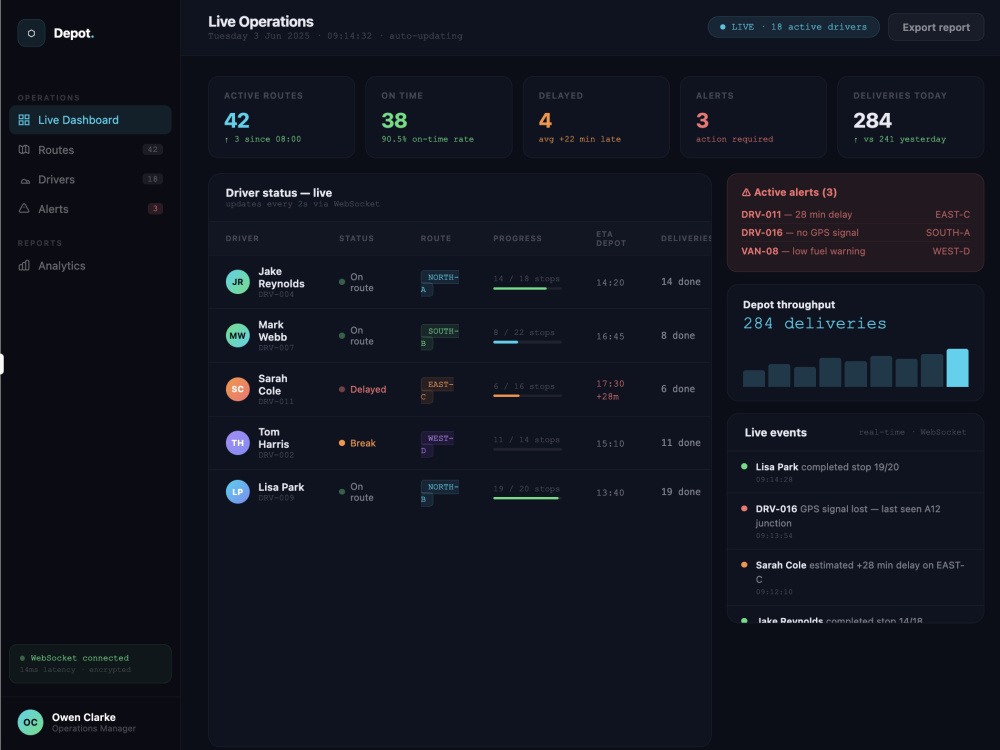Screen dimensions: 1000x750
Task: Click the green dot beside Lisa Park event
Action: (744, 467)
